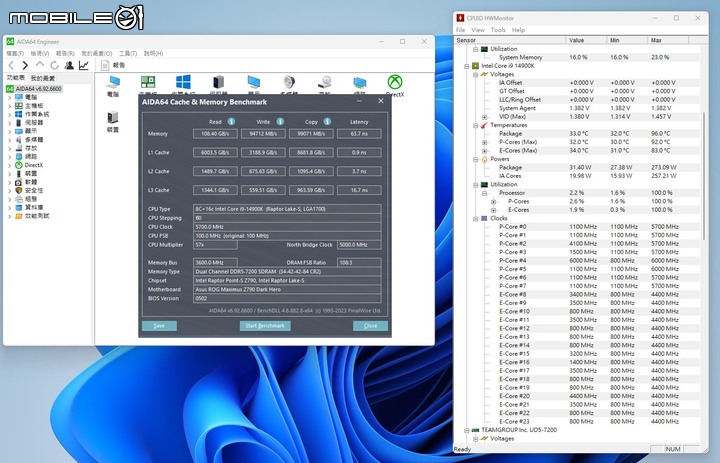720x463 pixels.
Task: Click the Close button in benchmark dialog
Action: (371, 326)
